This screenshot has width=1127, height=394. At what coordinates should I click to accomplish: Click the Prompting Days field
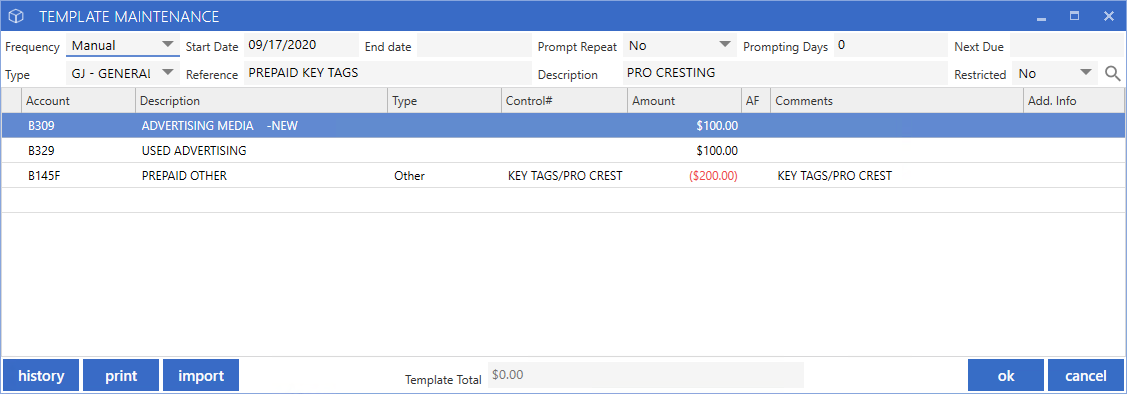pos(891,46)
